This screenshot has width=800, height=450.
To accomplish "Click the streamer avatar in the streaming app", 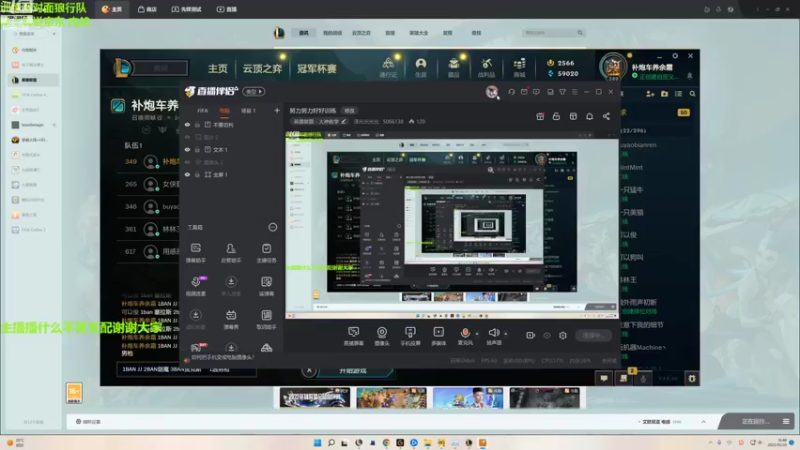I will click(x=492, y=92).
